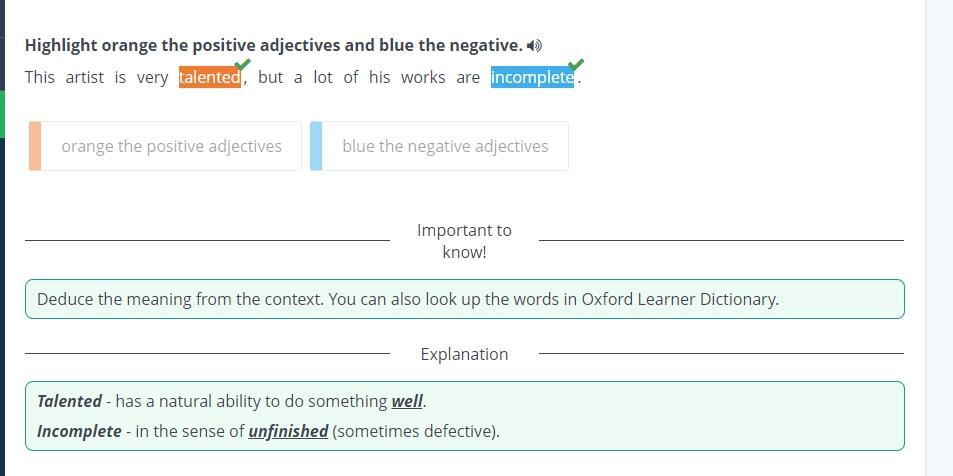The width and height of the screenshot is (953, 476).
Task: Select the "orange the positive adjectives" highlighter
Action: [x=171, y=146]
